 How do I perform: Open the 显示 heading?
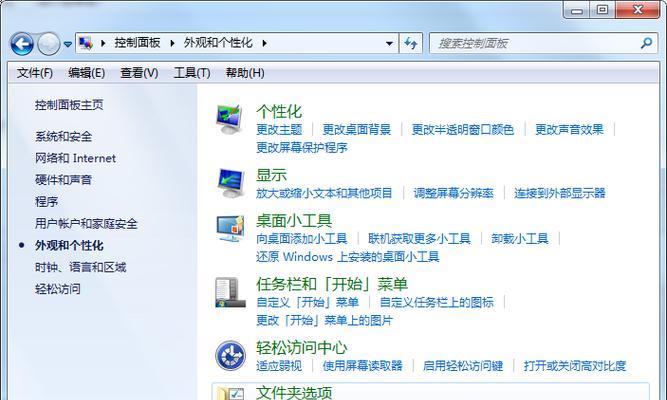pyautogui.click(x=271, y=175)
